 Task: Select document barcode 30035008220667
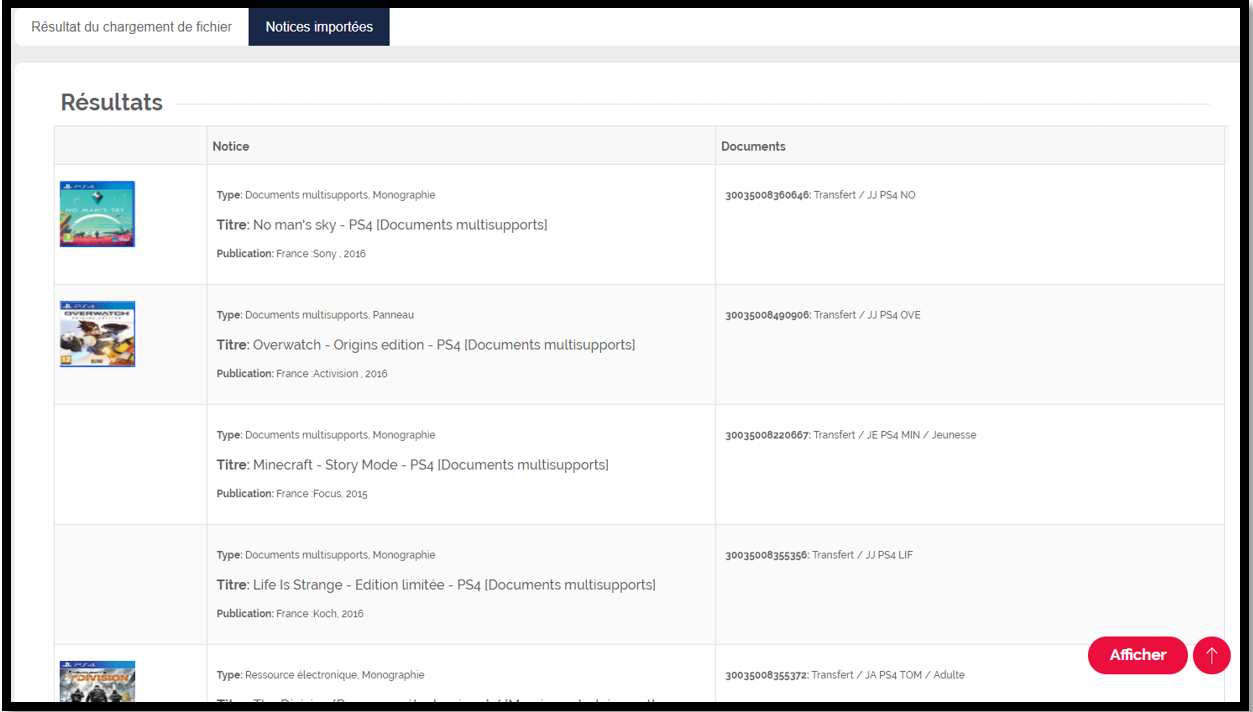(767, 435)
